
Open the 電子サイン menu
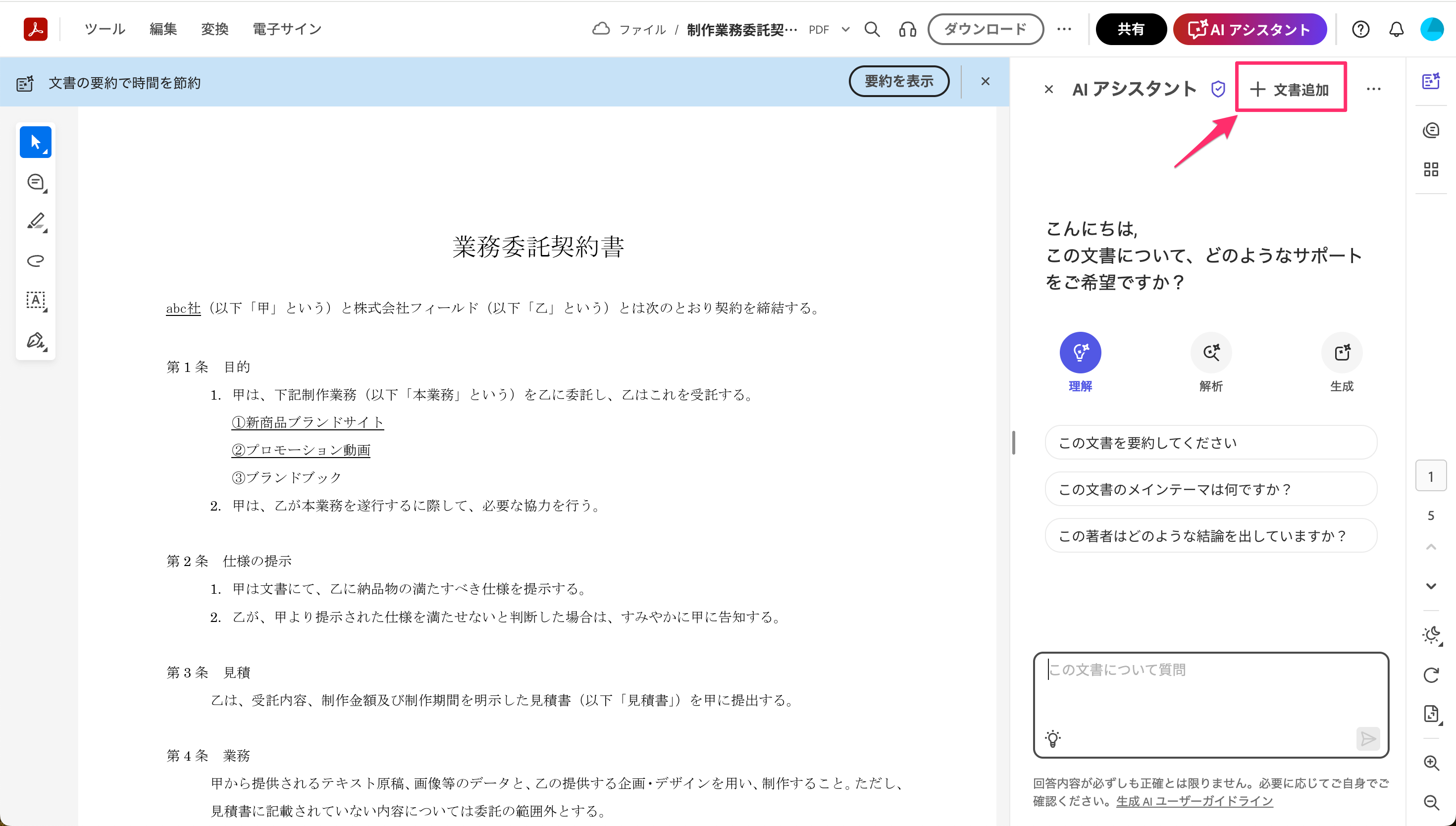287,29
